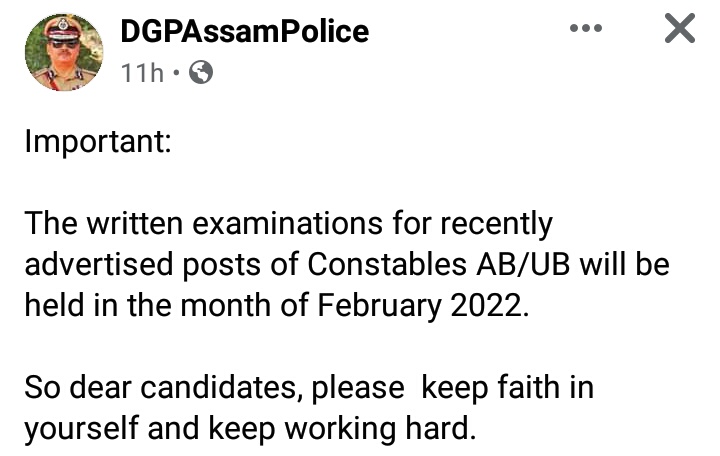Open the 11h timestamp link
Viewport: 720px width, 456px height.
142,73
